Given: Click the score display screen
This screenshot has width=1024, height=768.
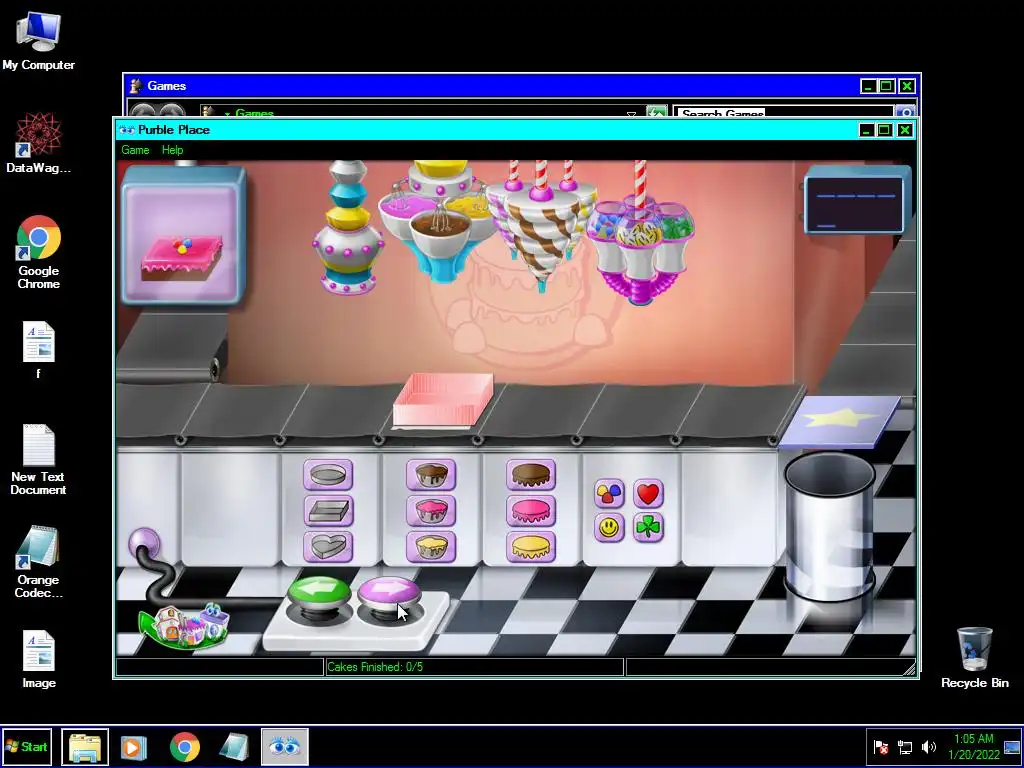Looking at the screenshot, I should click(x=855, y=200).
